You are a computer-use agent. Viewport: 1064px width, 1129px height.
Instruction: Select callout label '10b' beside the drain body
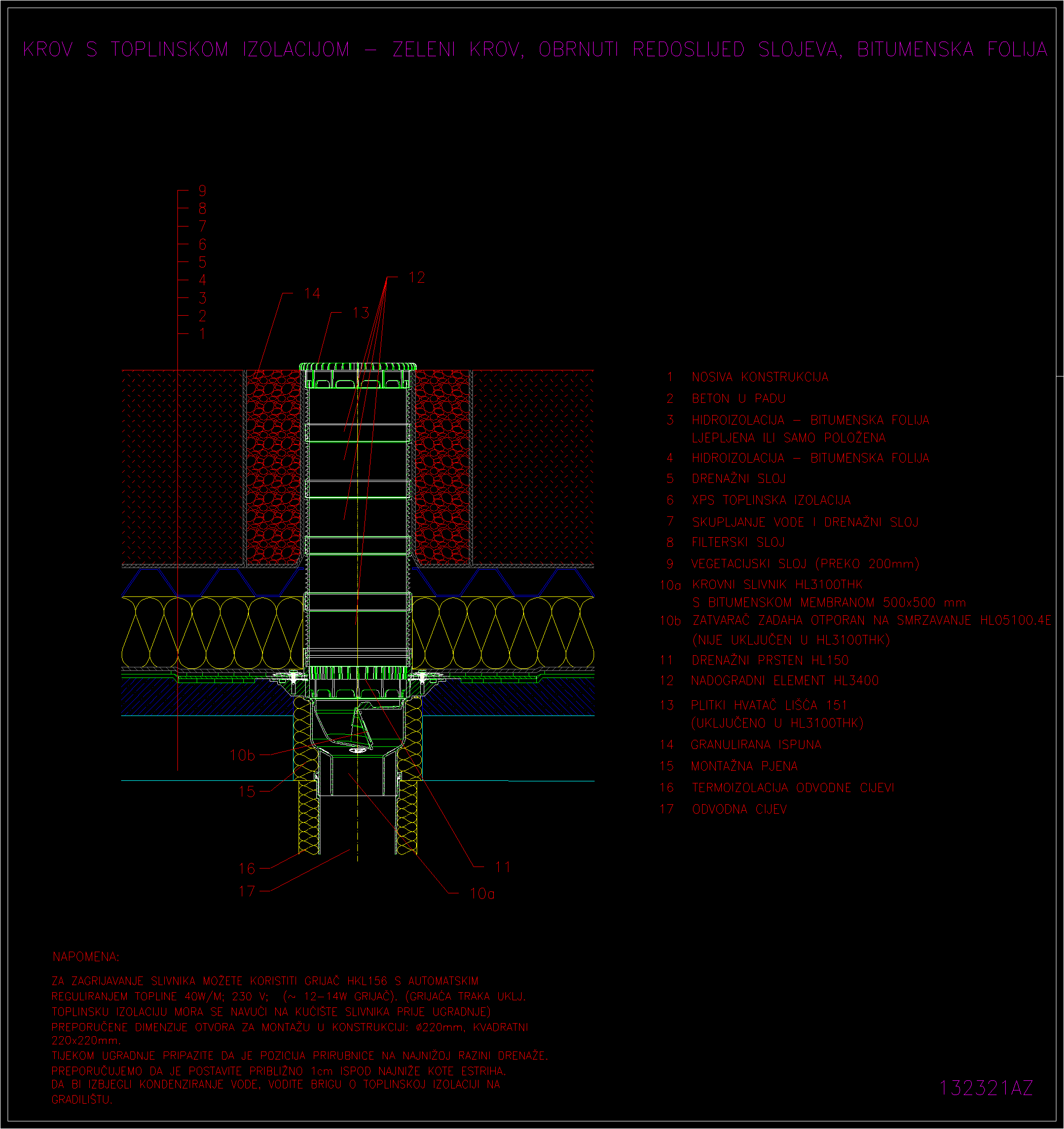coord(243,756)
